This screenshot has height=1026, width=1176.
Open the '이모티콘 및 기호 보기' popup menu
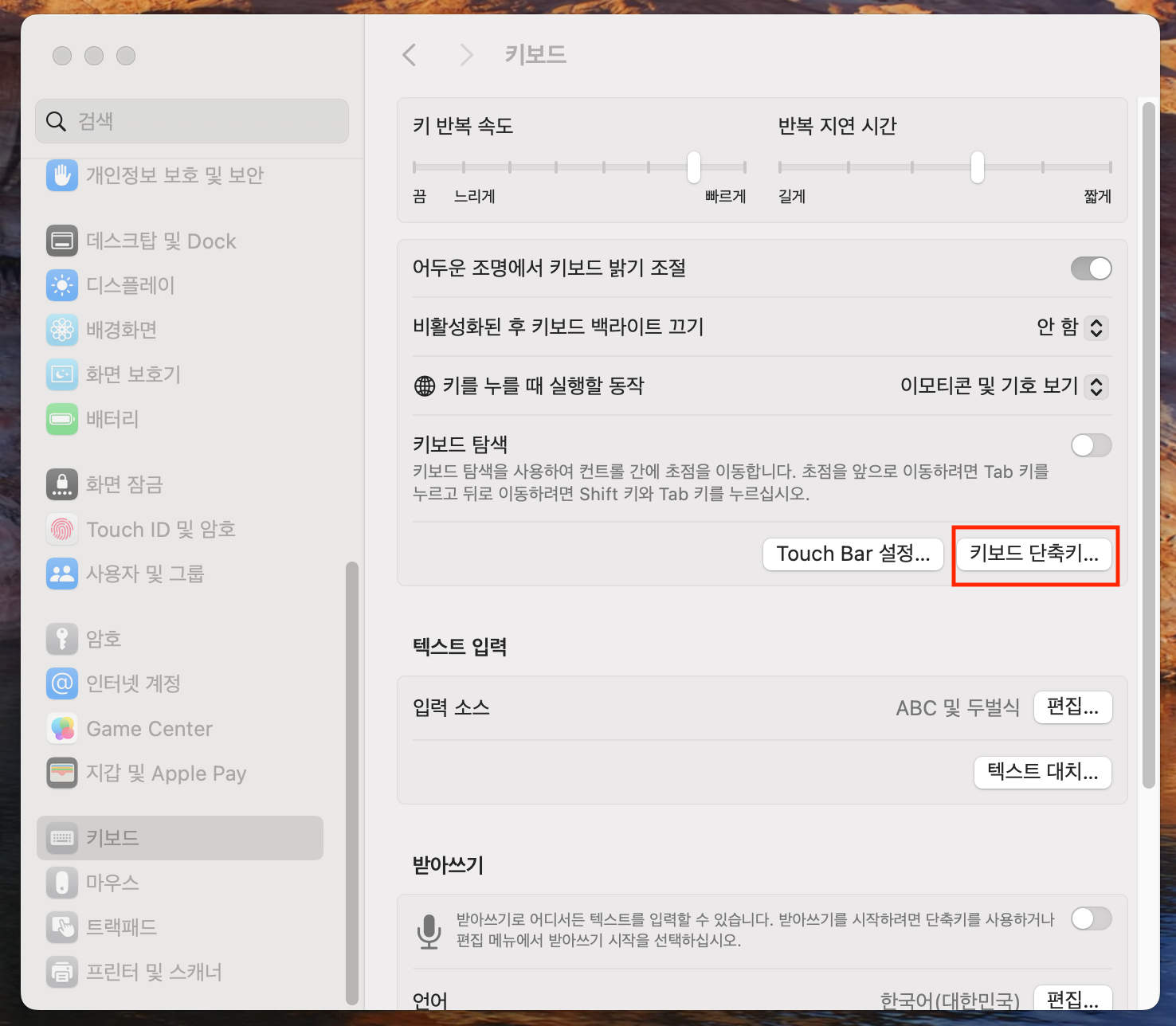[x=1004, y=386]
